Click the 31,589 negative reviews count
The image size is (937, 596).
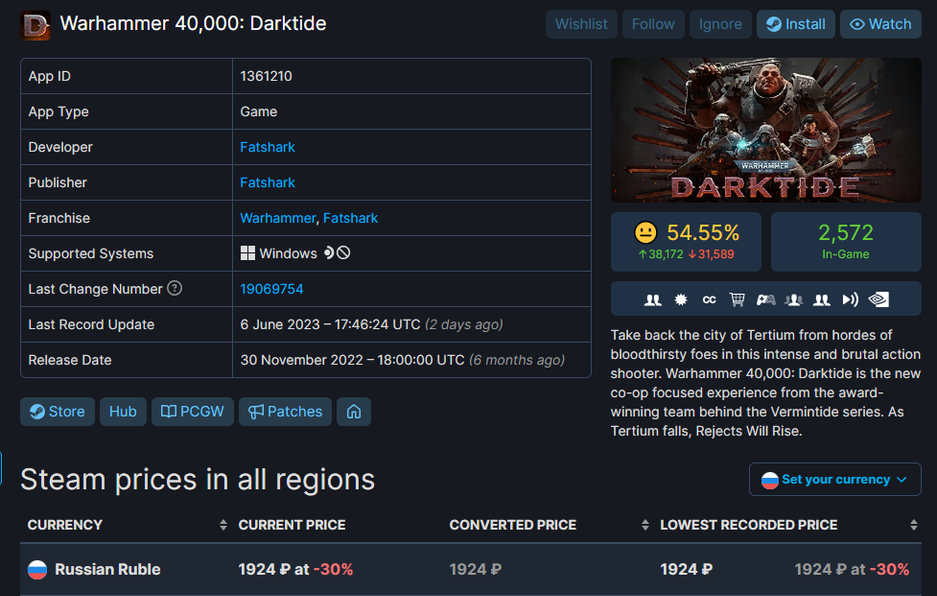click(x=711, y=255)
